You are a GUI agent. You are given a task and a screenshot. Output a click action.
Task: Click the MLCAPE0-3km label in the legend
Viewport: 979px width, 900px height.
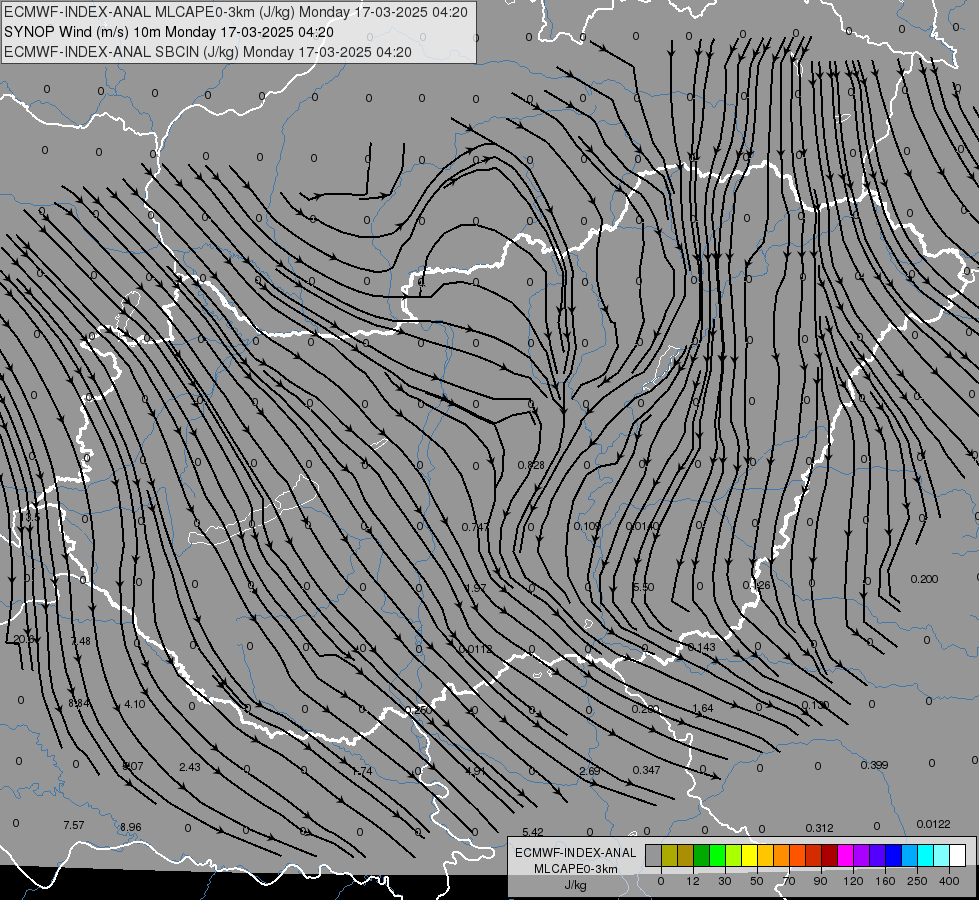[576, 869]
